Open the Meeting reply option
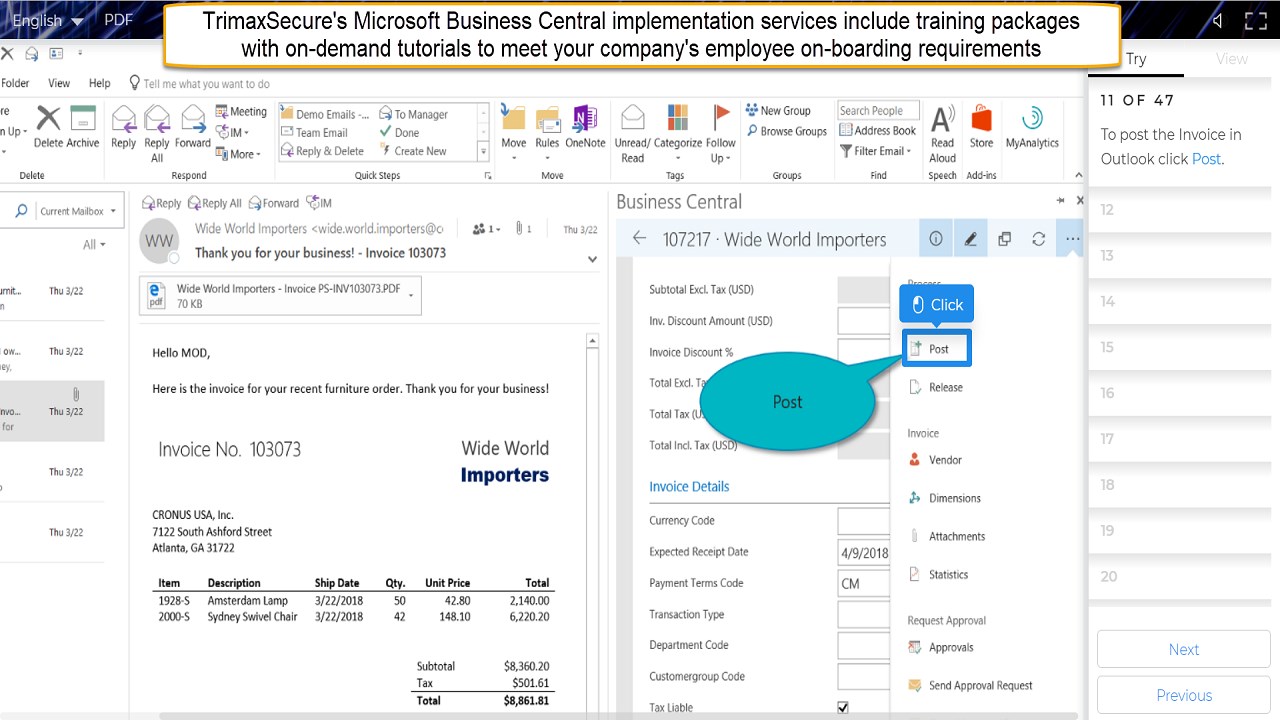 click(241, 112)
